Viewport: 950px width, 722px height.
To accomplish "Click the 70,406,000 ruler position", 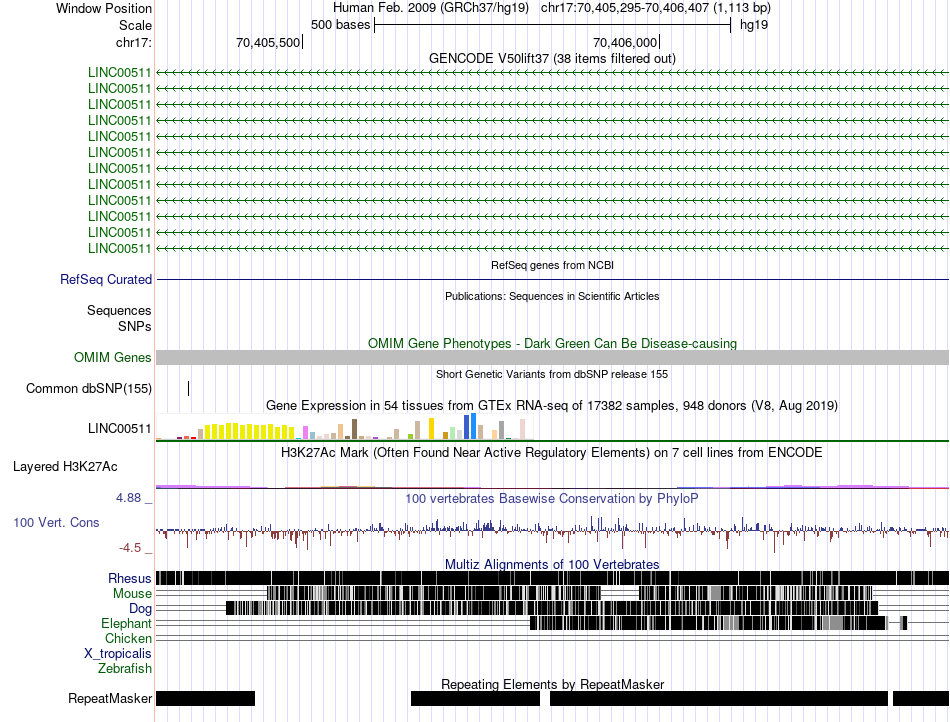I will [625, 42].
